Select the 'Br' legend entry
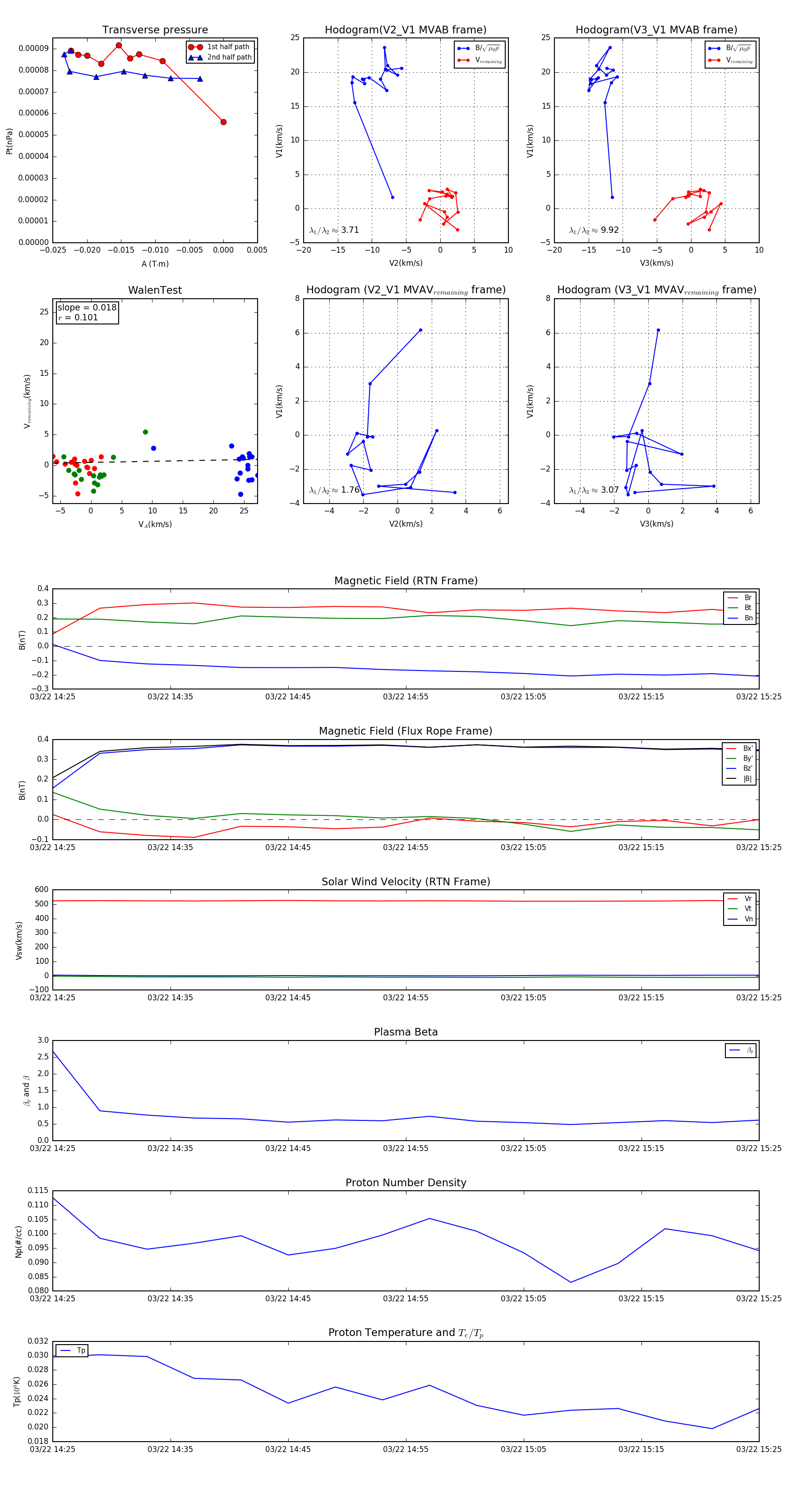The image size is (812, 1489). pos(740,598)
